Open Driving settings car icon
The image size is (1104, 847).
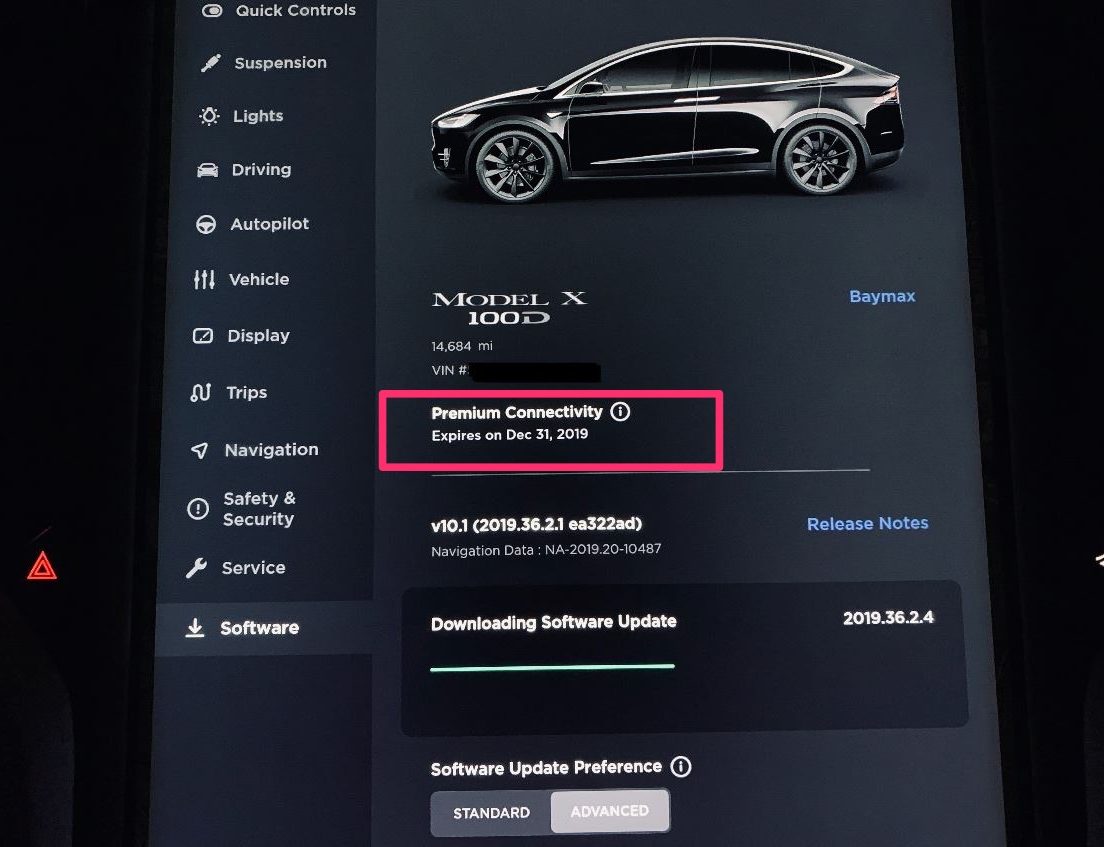coord(207,170)
